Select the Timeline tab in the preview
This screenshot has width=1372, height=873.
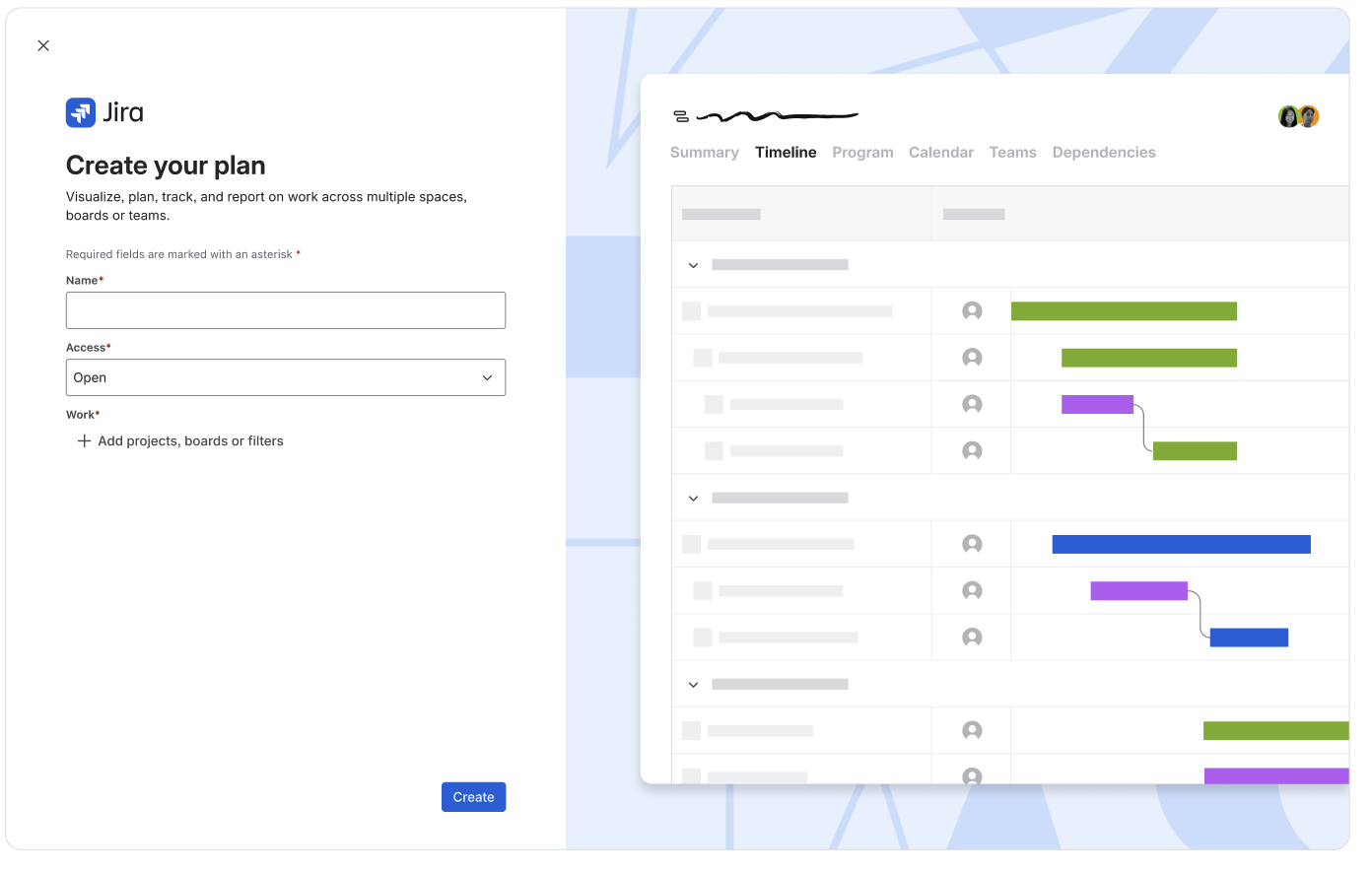pyautogui.click(x=786, y=153)
